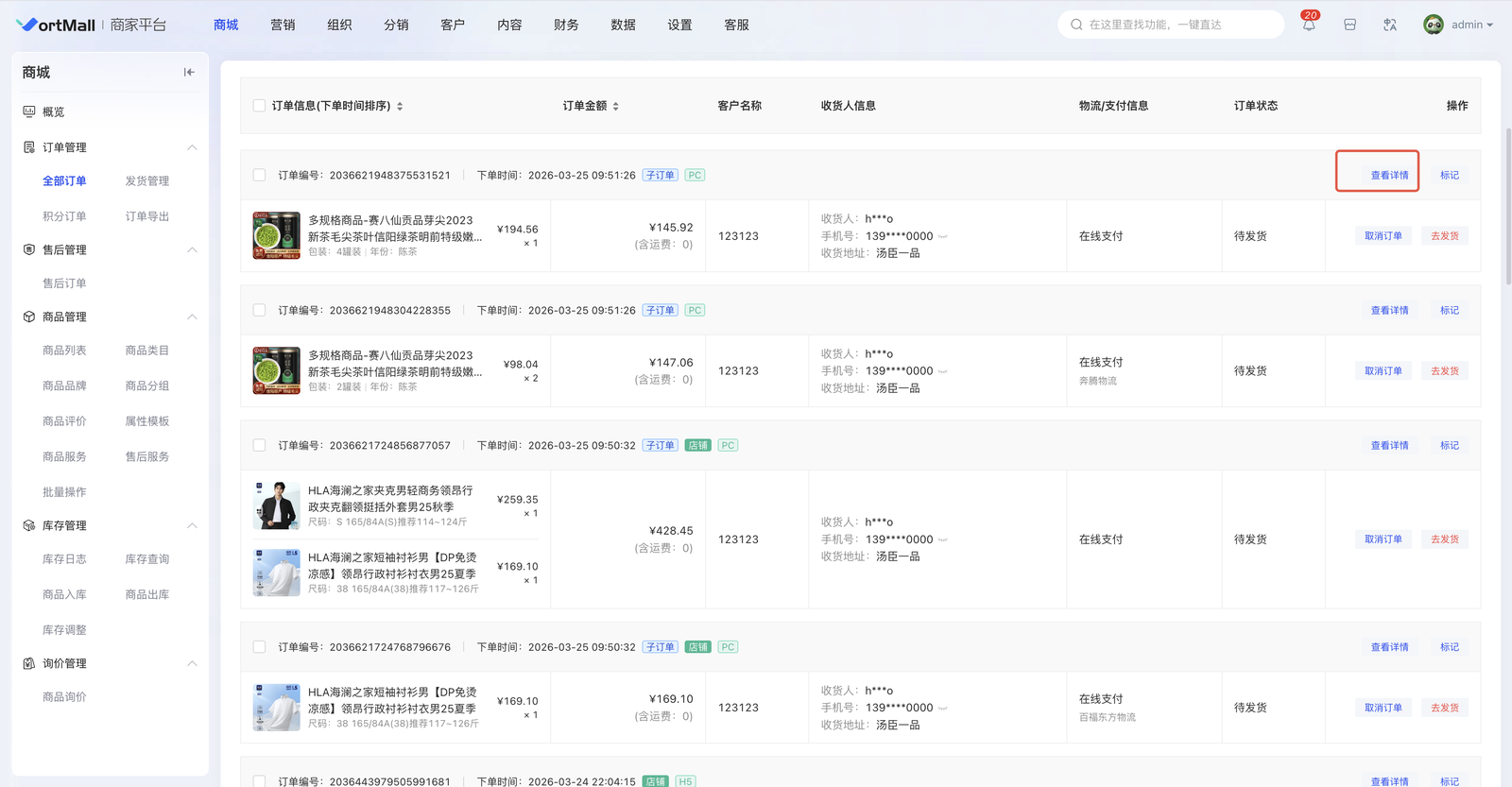
Task: Click the global function search field
Action: (x=1172, y=25)
